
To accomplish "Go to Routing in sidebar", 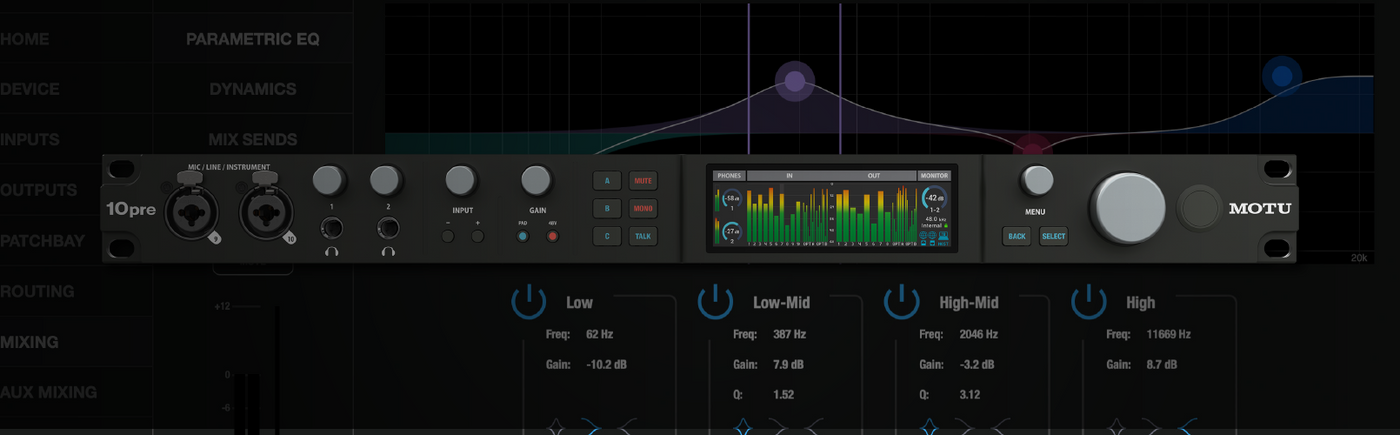I will 38,291.
